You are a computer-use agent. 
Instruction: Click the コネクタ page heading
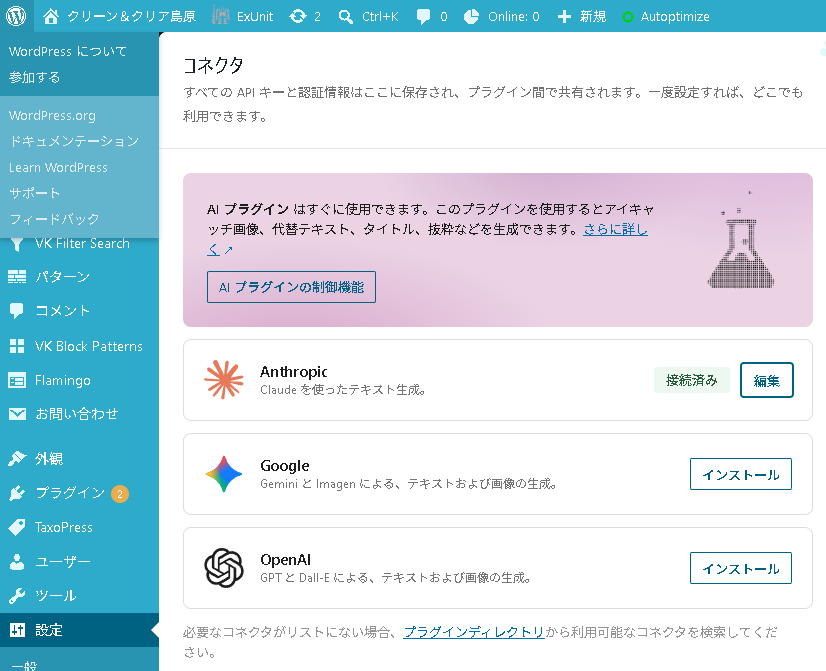point(213,65)
